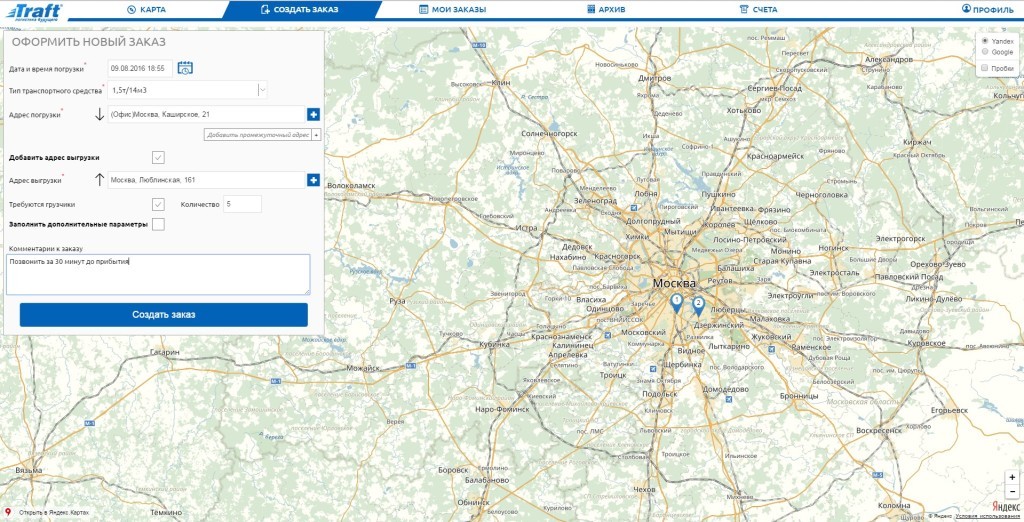Click the order comments text area
1024x522 pixels.
(x=158, y=274)
